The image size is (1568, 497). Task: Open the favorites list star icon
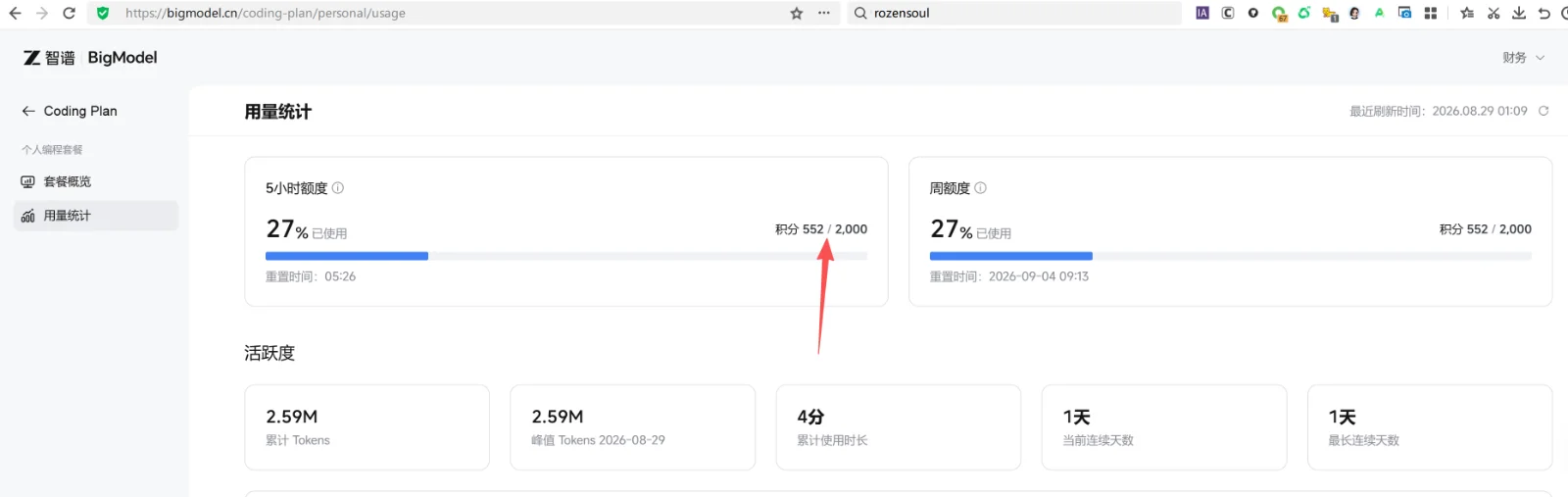(1467, 13)
